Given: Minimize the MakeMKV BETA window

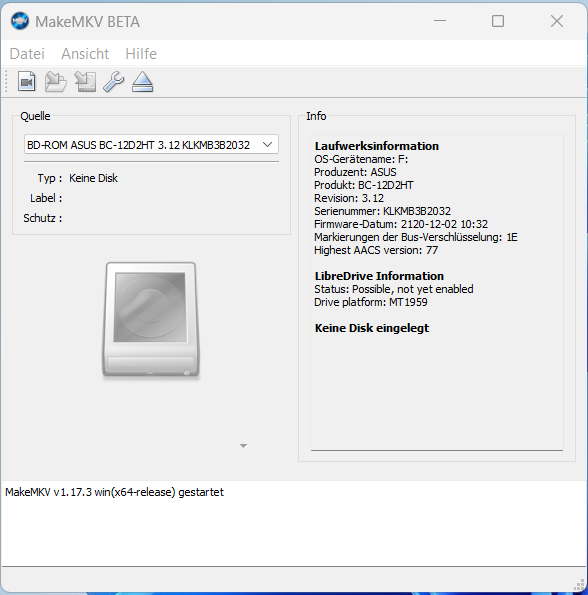Looking at the screenshot, I should click(x=440, y=21).
